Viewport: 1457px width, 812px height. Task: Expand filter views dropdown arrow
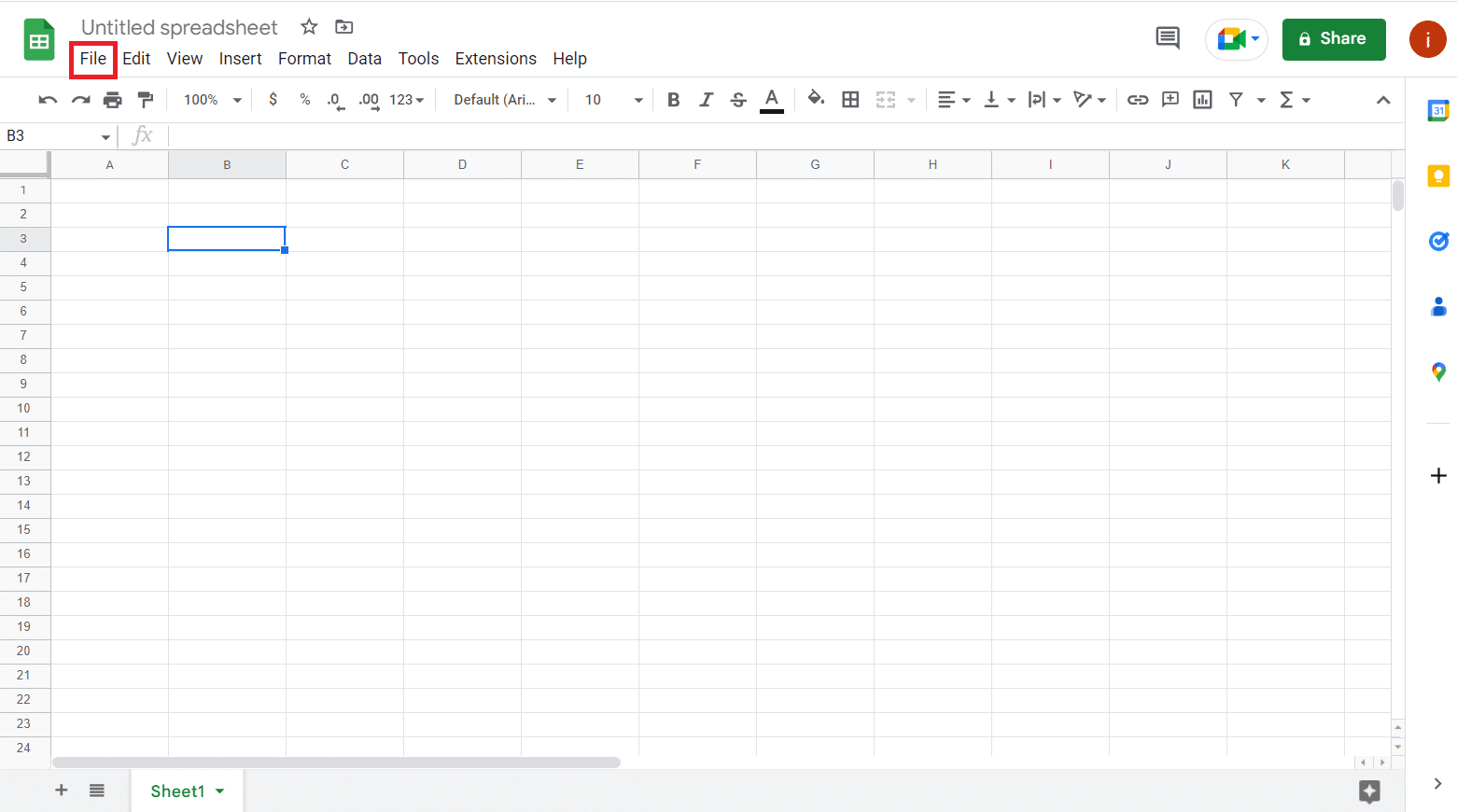point(1261,101)
